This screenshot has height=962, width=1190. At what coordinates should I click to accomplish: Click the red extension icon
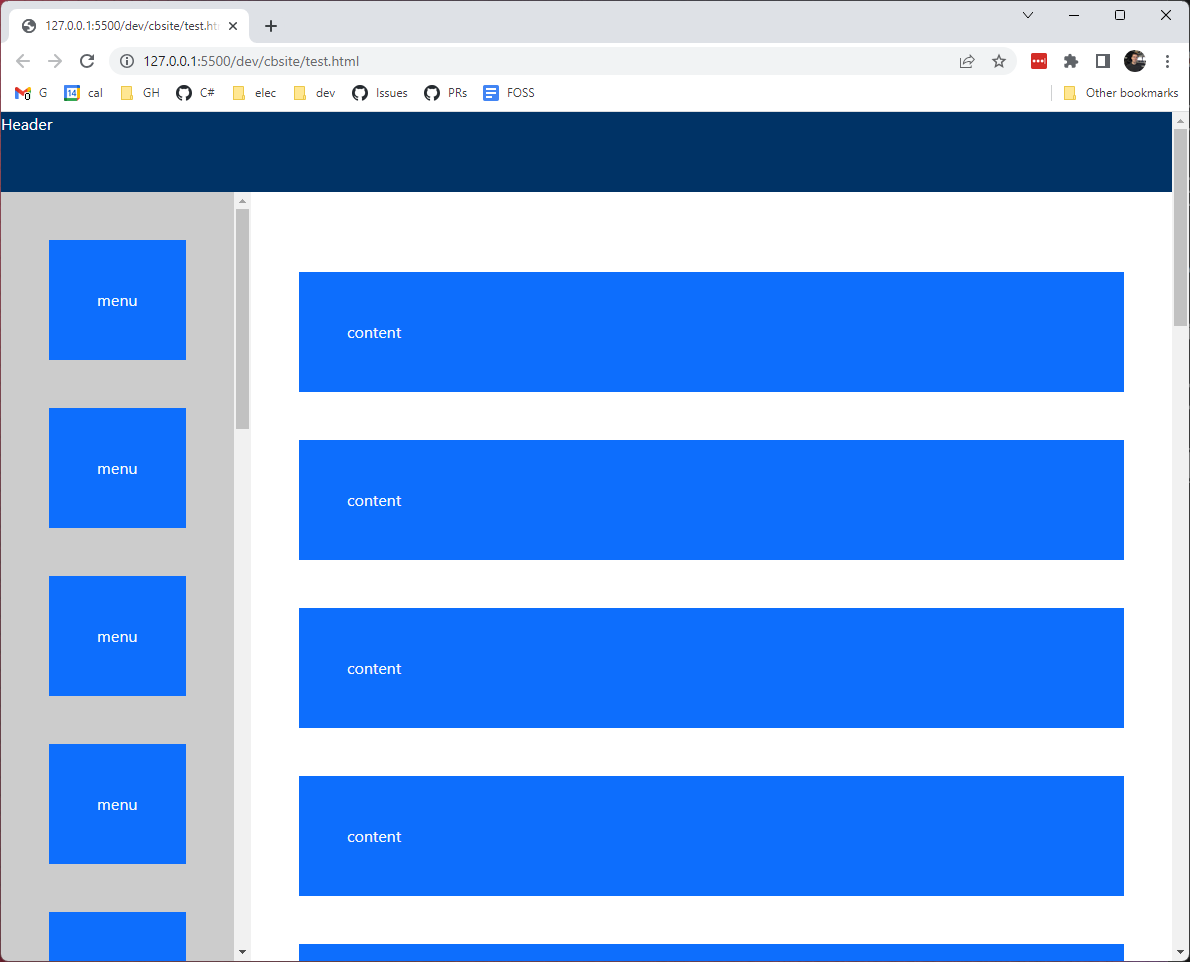point(1038,61)
